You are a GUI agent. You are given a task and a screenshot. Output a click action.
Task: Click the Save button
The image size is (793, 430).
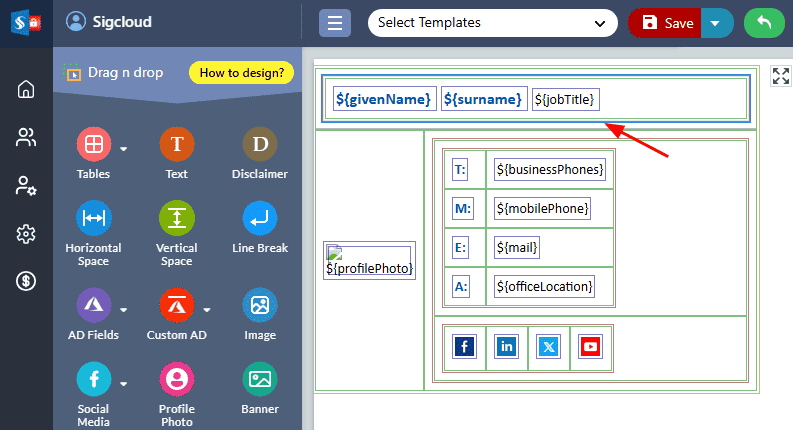666,23
